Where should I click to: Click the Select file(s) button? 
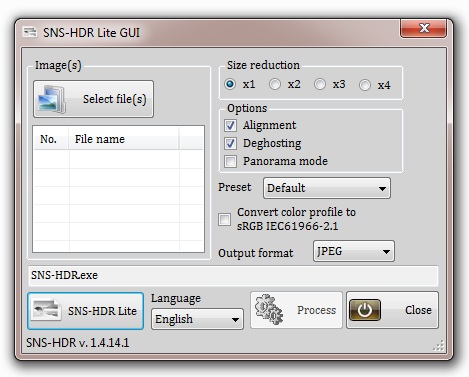(93, 99)
